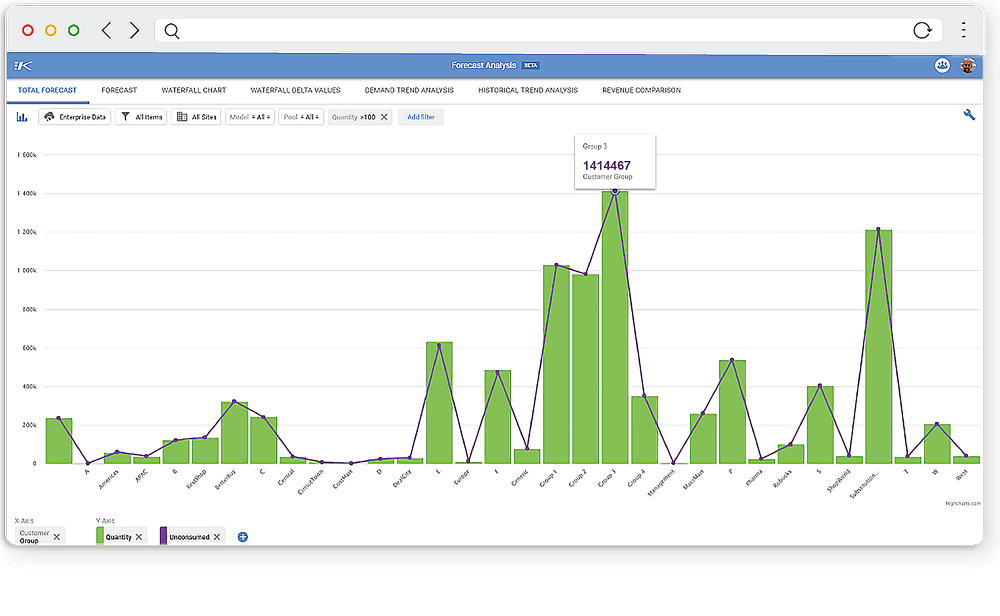
Task: Click the Enterprise Data button
Action: [76, 117]
